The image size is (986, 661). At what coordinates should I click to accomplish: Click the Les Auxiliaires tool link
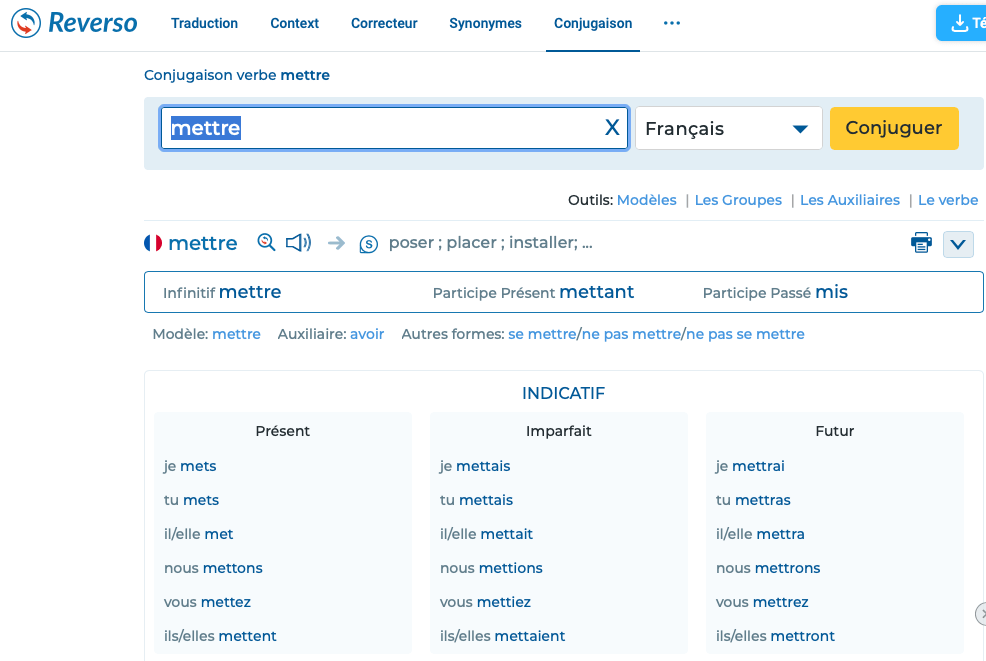pos(849,200)
